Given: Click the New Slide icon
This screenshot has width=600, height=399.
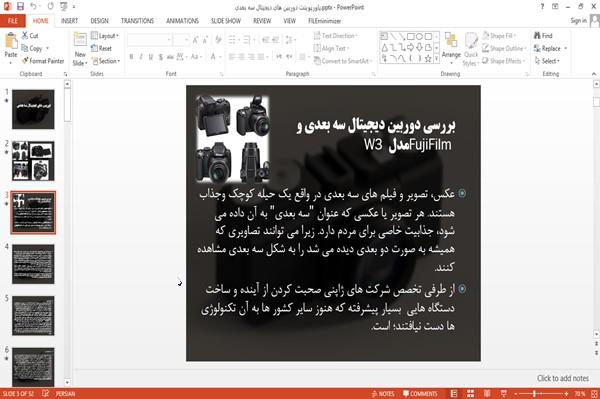Looking at the screenshot, I should tap(80, 40).
